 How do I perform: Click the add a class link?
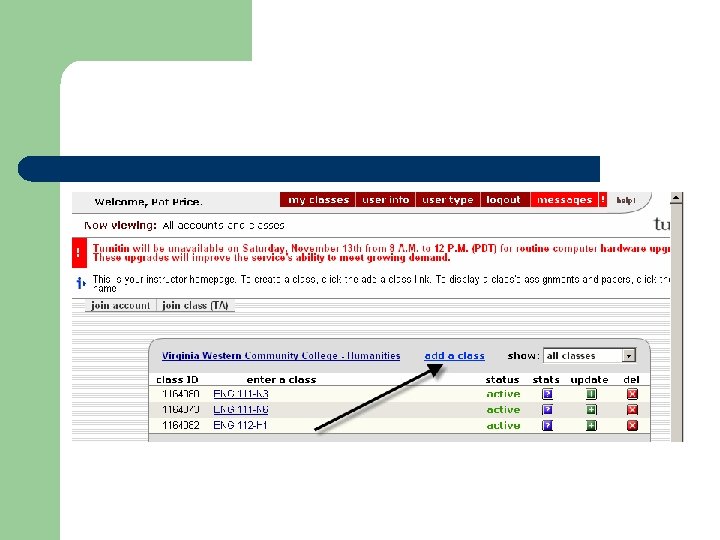454,356
